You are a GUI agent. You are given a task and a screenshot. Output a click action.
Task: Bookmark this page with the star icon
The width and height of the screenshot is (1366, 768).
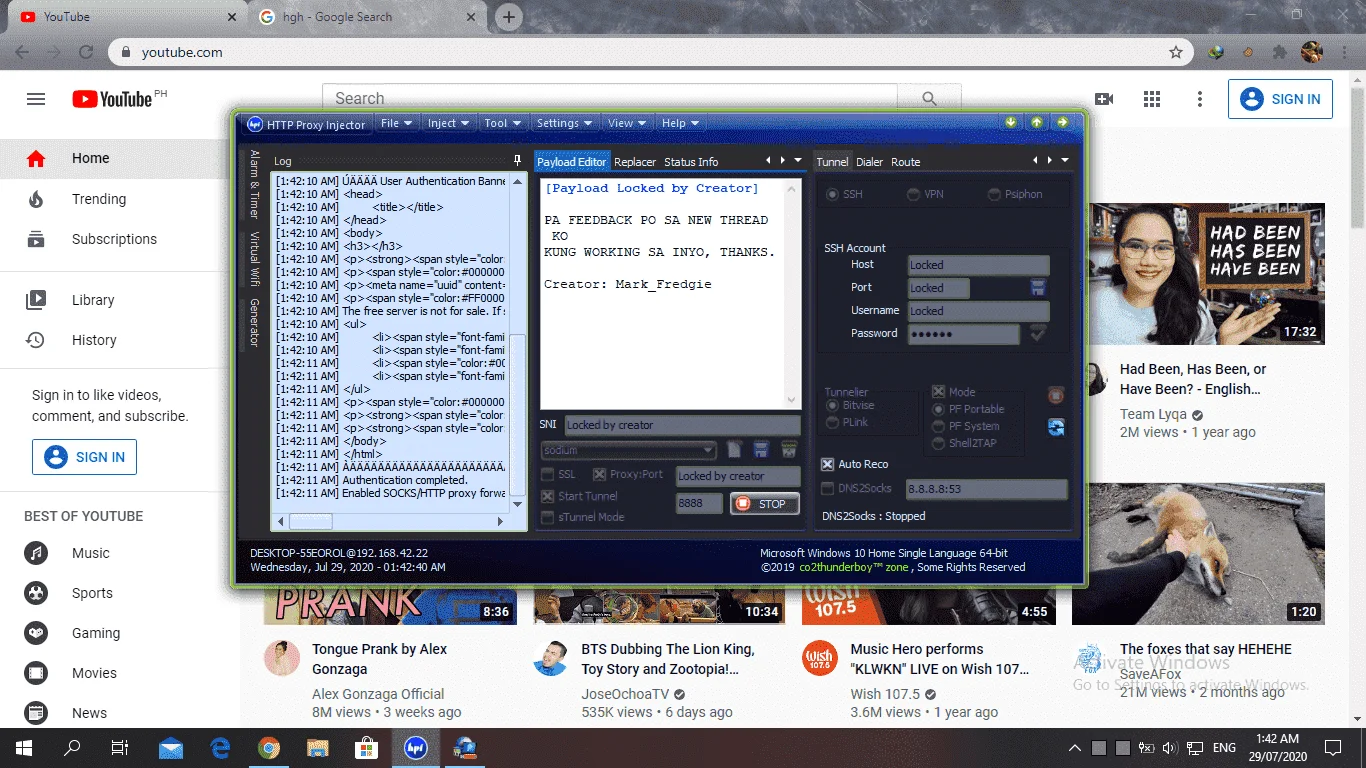point(1176,52)
